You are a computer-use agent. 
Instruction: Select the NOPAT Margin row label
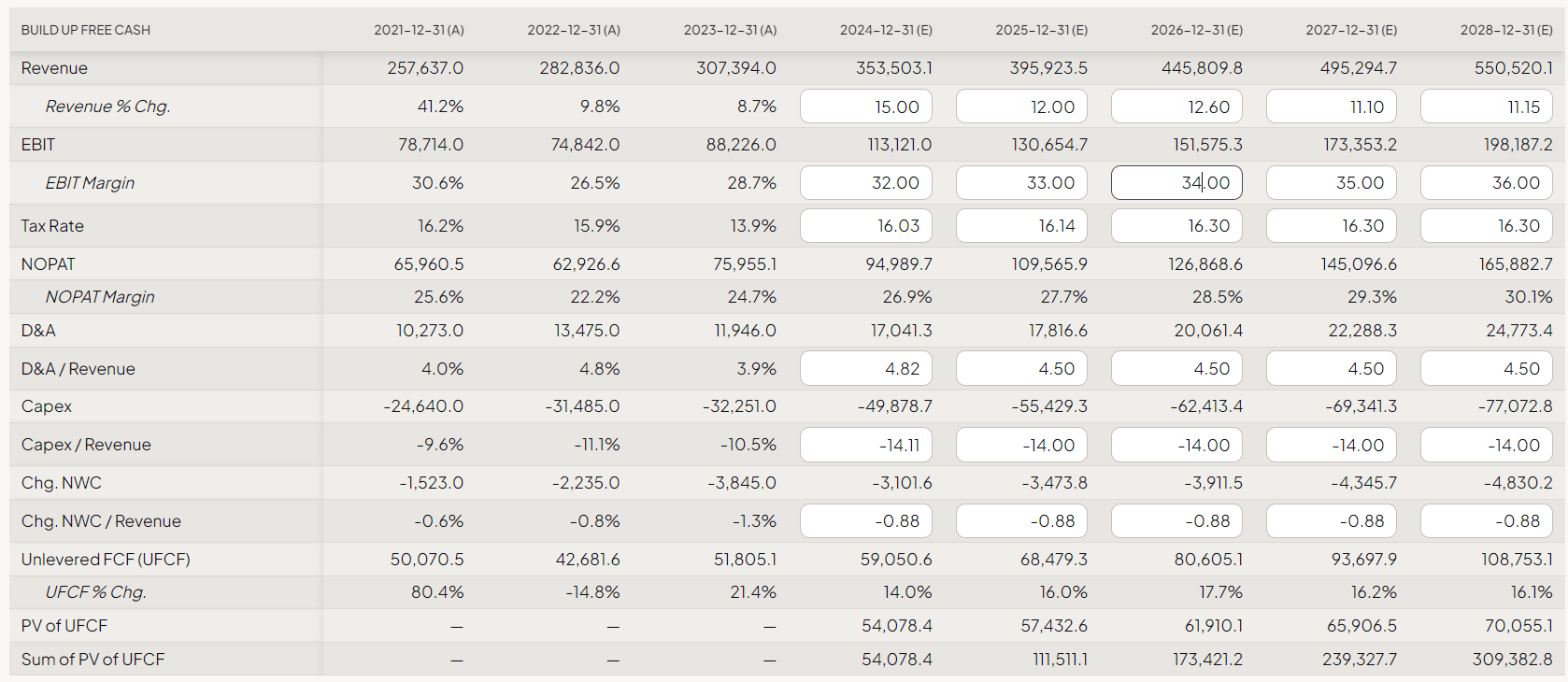(x=100, y=297)
